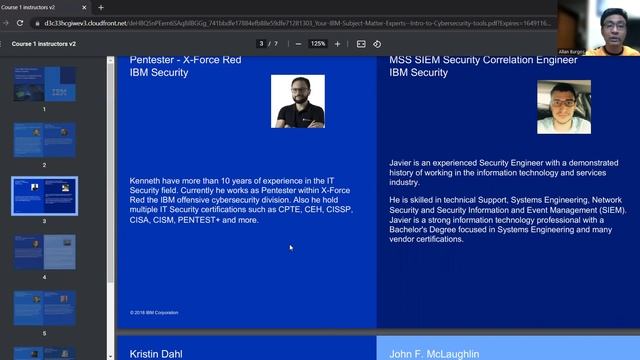Open page 5 thumbnail
640x360 pixels.
coord(44,308)
